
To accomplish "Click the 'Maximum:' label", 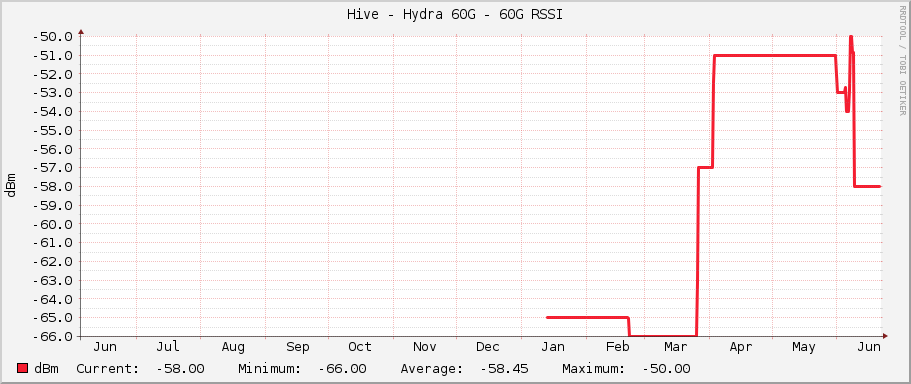I will 594,369.
